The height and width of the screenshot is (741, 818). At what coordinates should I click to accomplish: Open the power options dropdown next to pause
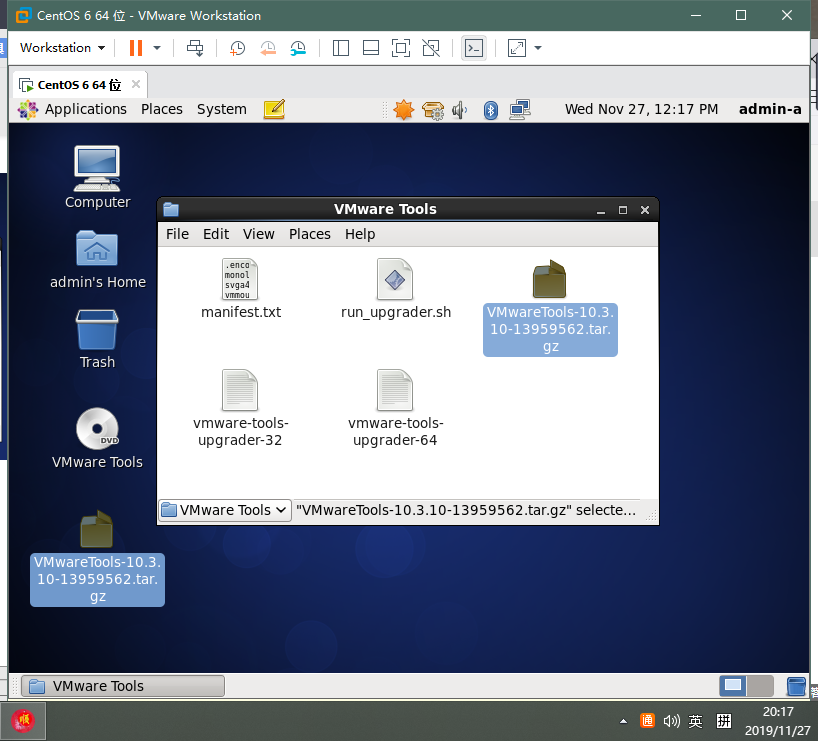(x=157, y=48)
